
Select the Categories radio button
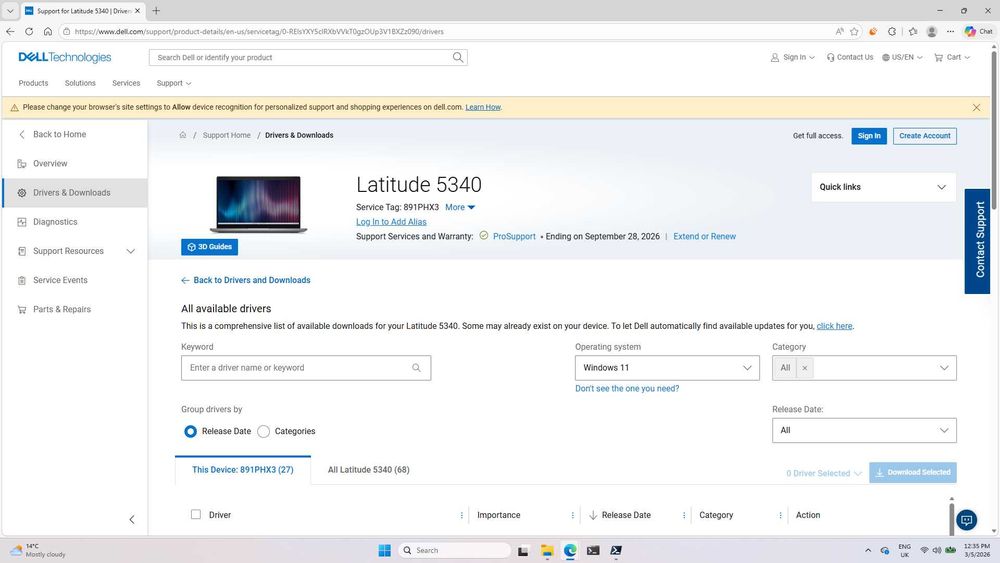(x=263, y=432)
